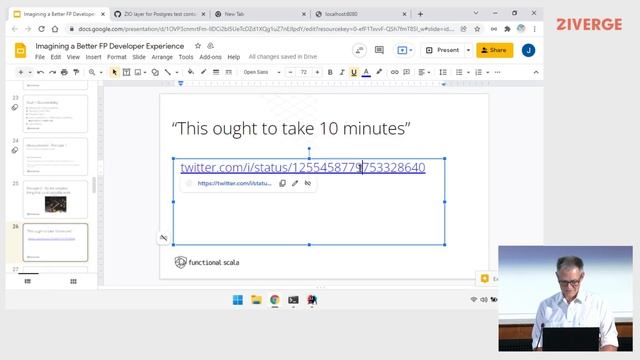Select slide 23 thumbnail

click(x=56, y=113)
